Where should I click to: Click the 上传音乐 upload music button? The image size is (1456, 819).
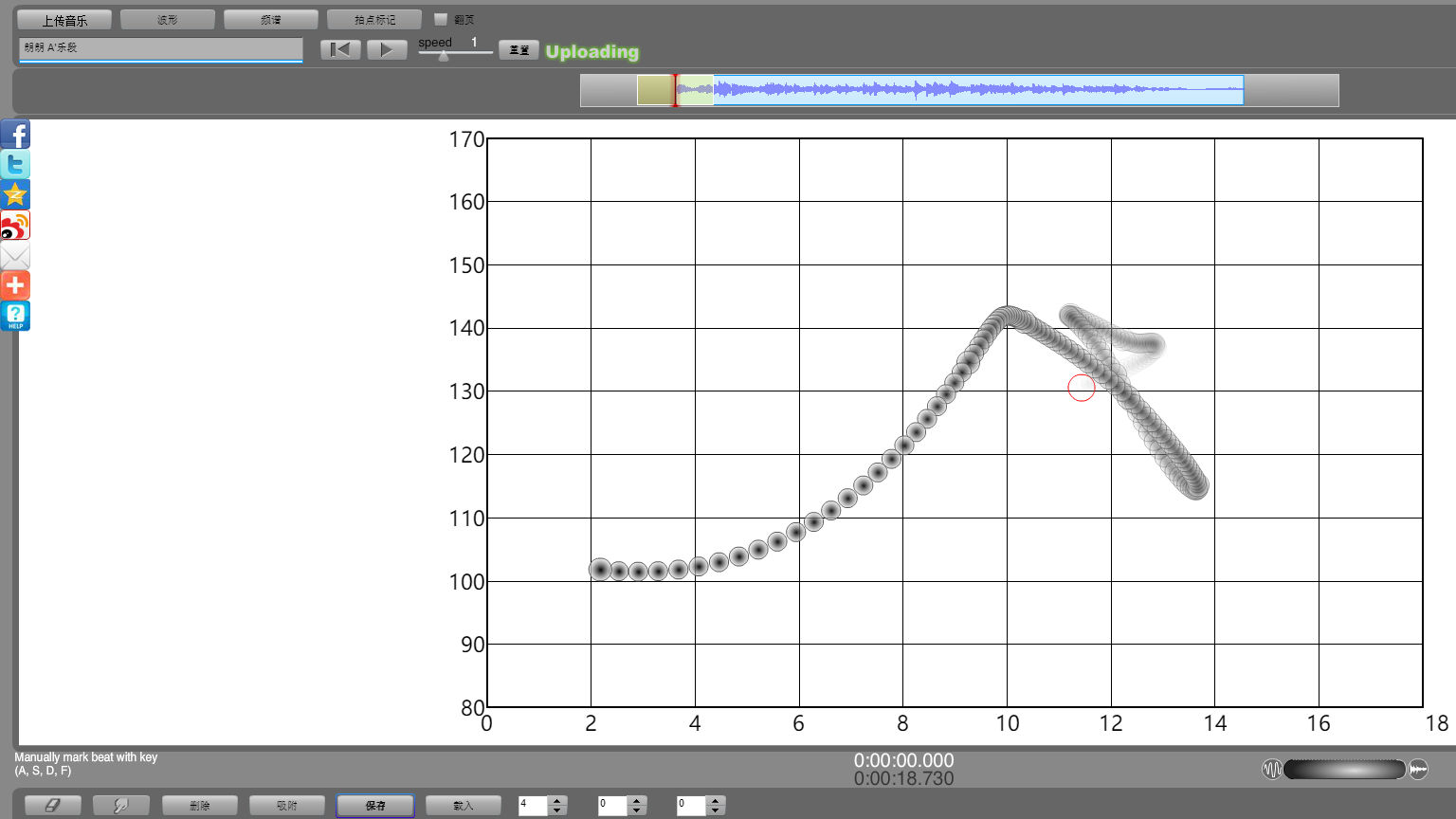(64, 20)
